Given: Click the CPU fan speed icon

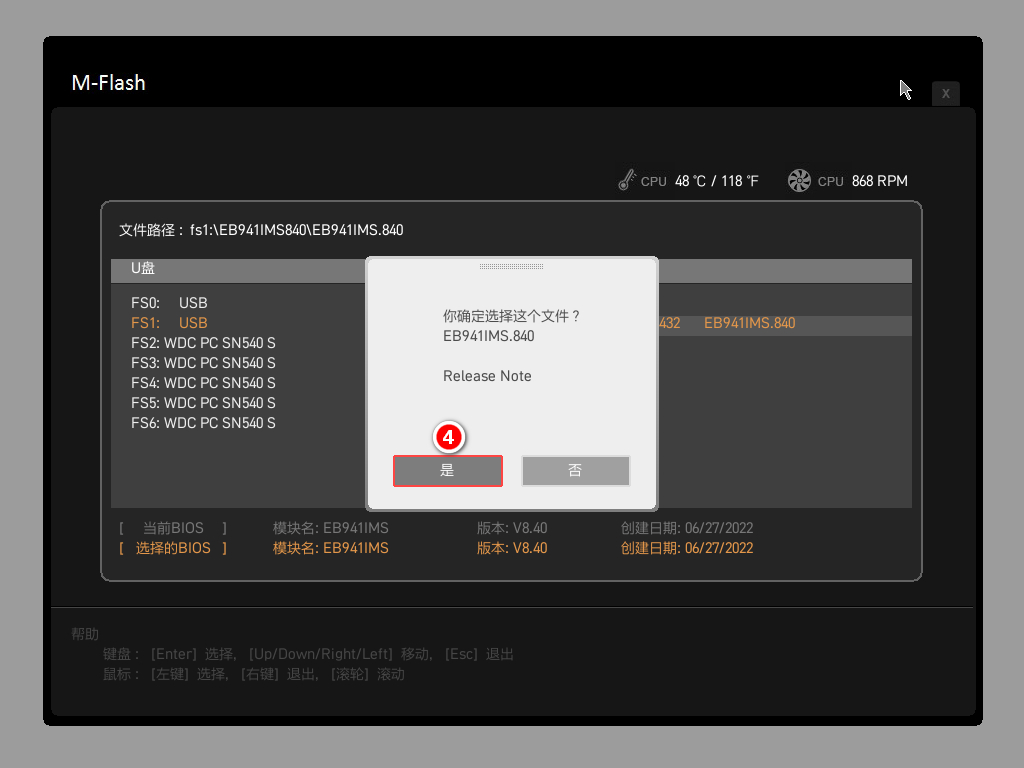Looking at the screenshot, I should coord(798,180).
